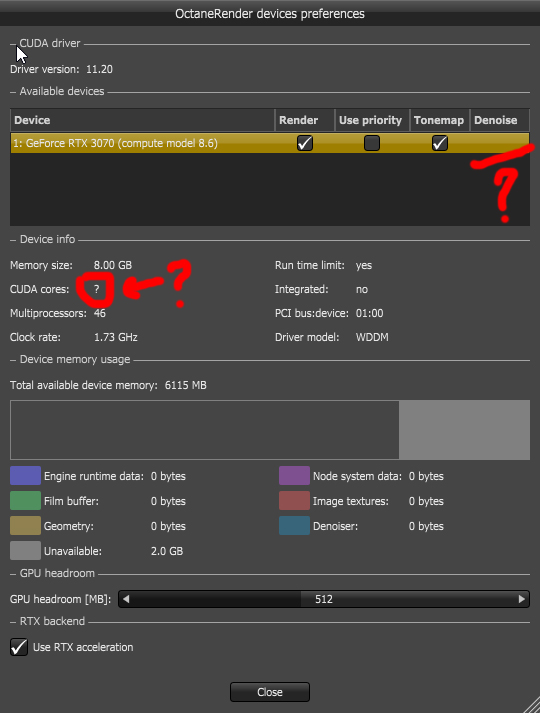
Task: Toggle Render checkbox for GeForce RTX 3070
Action: click(x=305, y=143)
